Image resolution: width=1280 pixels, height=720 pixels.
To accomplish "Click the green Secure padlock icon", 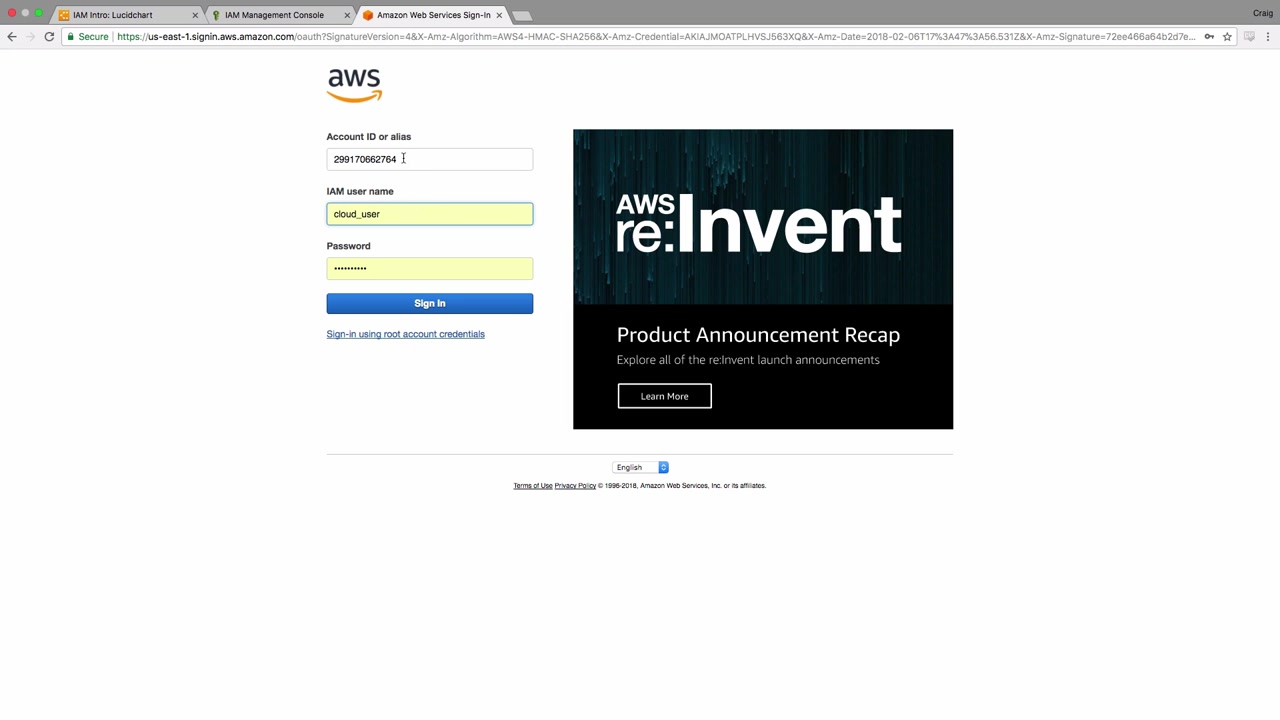I will coord(70,37).
